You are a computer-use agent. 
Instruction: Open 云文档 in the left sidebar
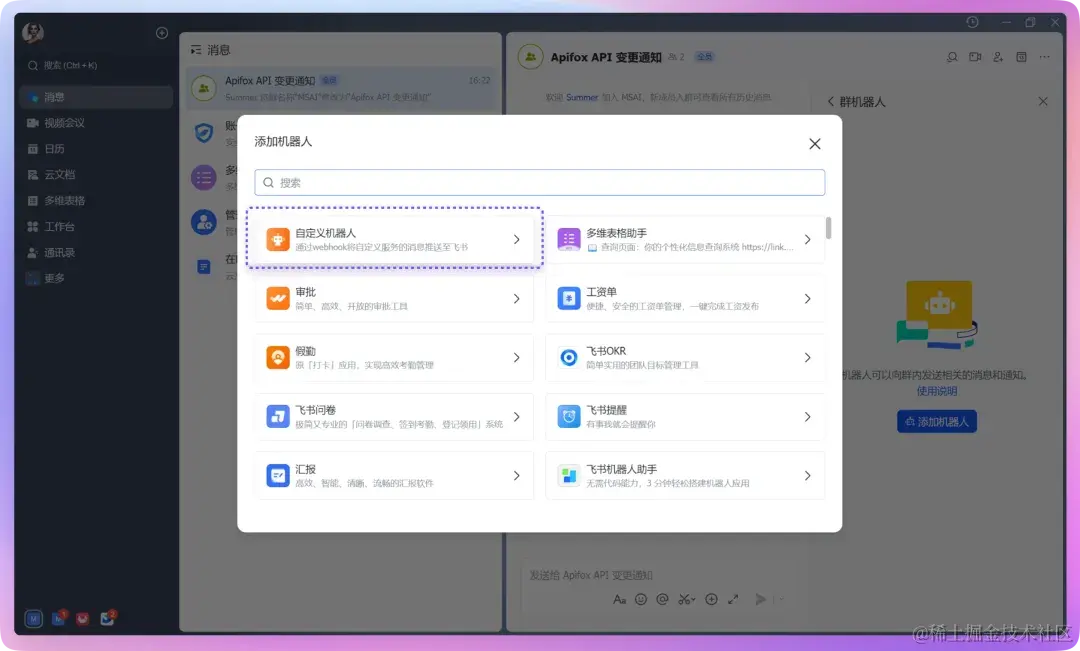coord(96,175)
